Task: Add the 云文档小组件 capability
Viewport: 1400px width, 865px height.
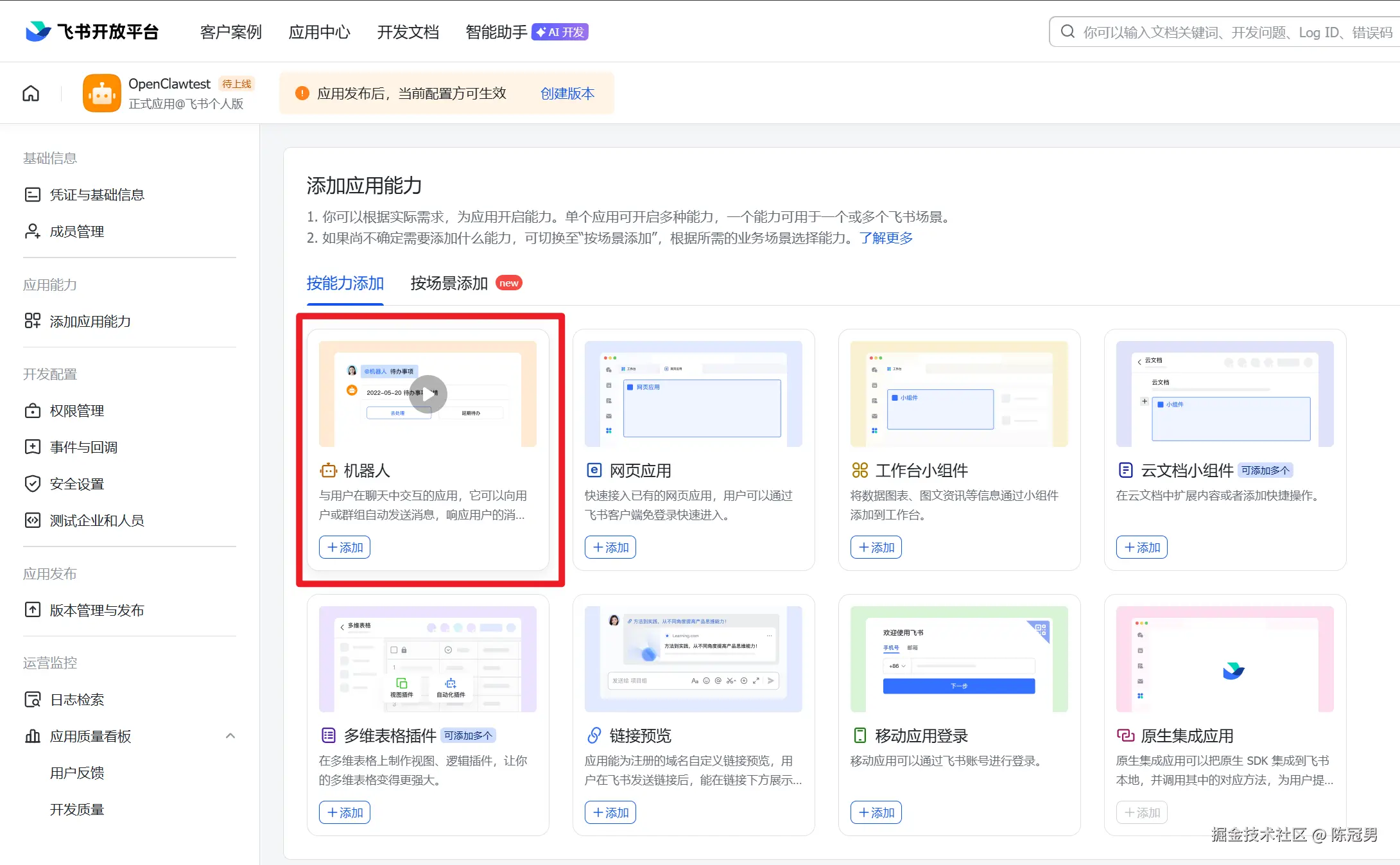Action: pos(1141,547)
